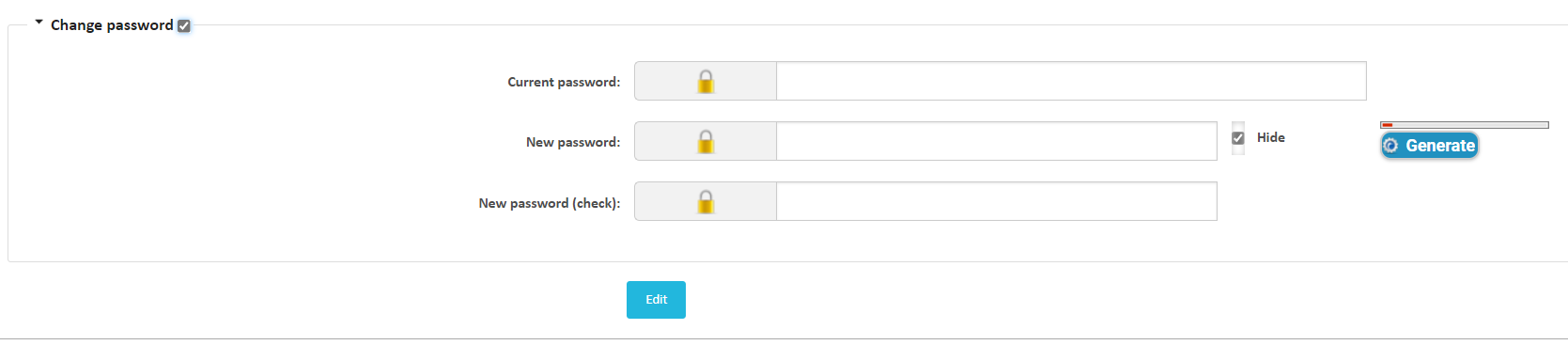Click the lock icon beside Current password
This screenshot has width=1568, height=345.
[x=706, y=82]
